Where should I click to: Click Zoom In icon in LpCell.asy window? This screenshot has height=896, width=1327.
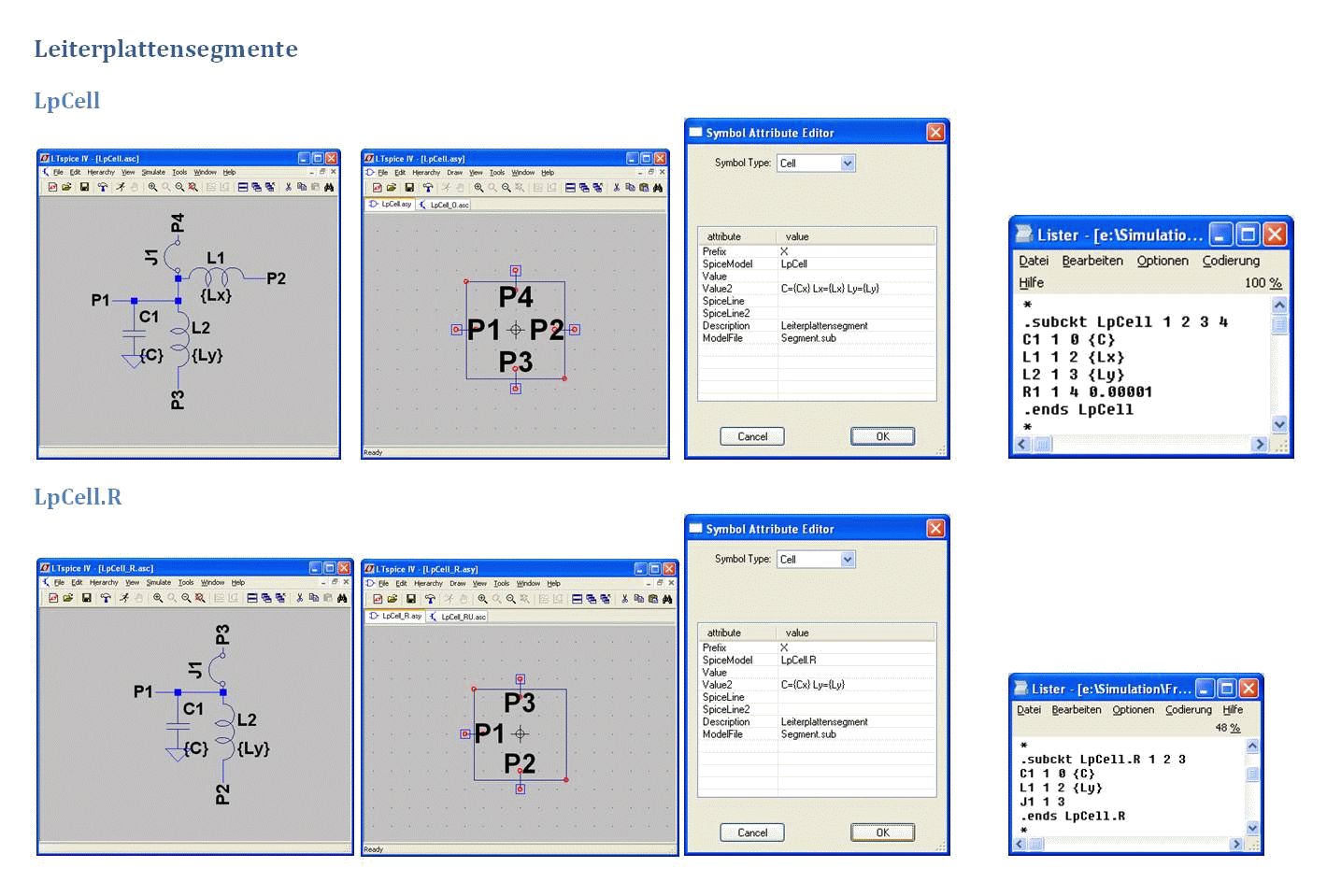click(478, 188)
